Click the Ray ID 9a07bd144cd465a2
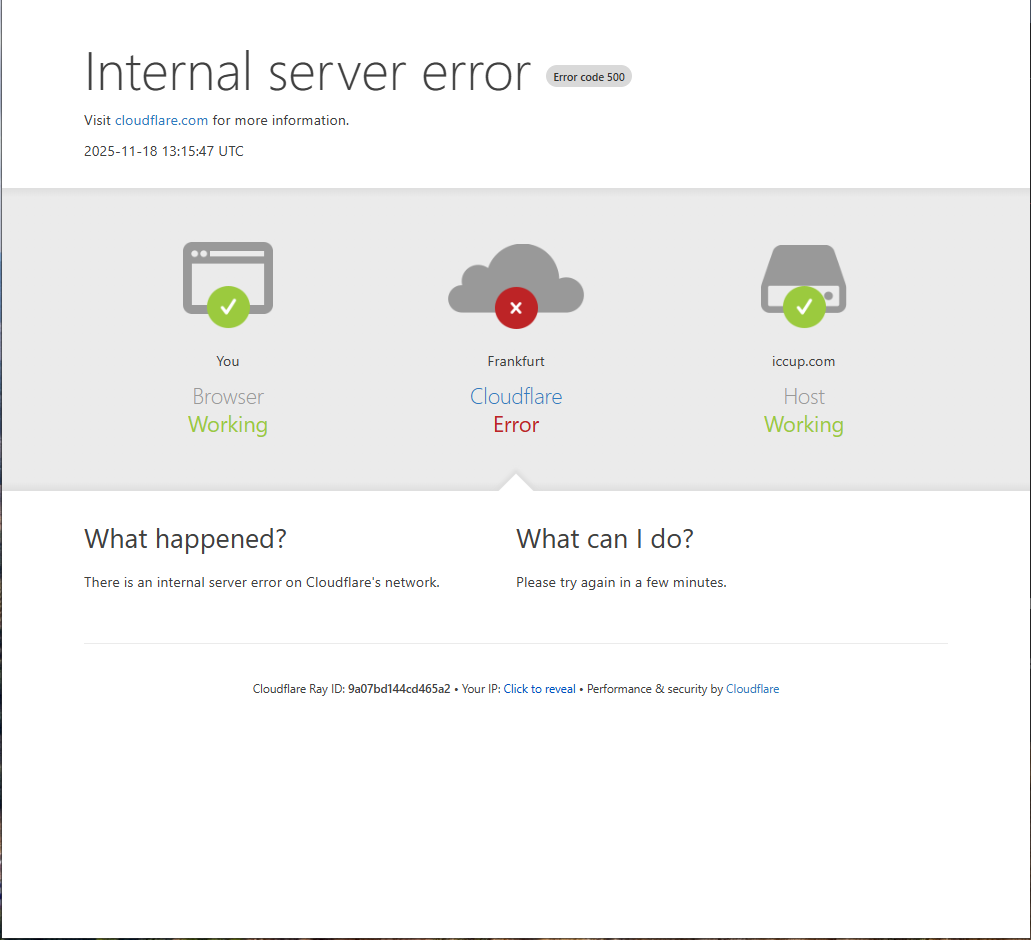Image resolution: width=1031 pixels, height=940 pixels. 399,689
